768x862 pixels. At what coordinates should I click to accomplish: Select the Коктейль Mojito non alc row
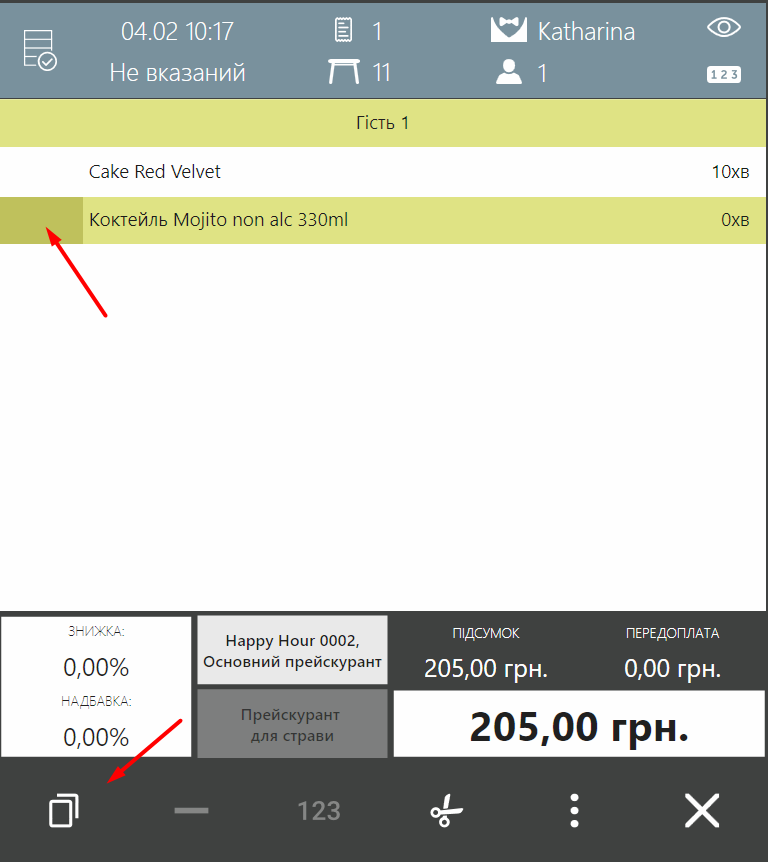pyautogui.click(x=400, y=220)
